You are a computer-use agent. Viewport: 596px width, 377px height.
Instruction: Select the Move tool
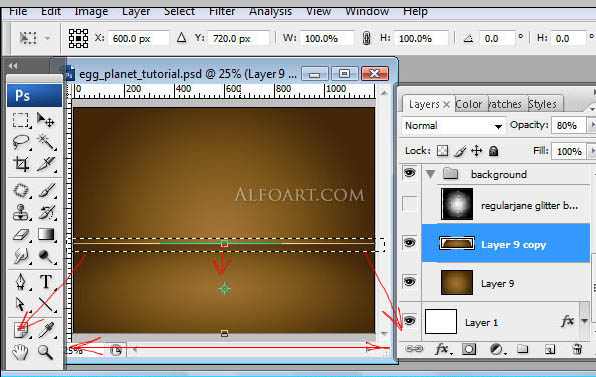point(46,120)
